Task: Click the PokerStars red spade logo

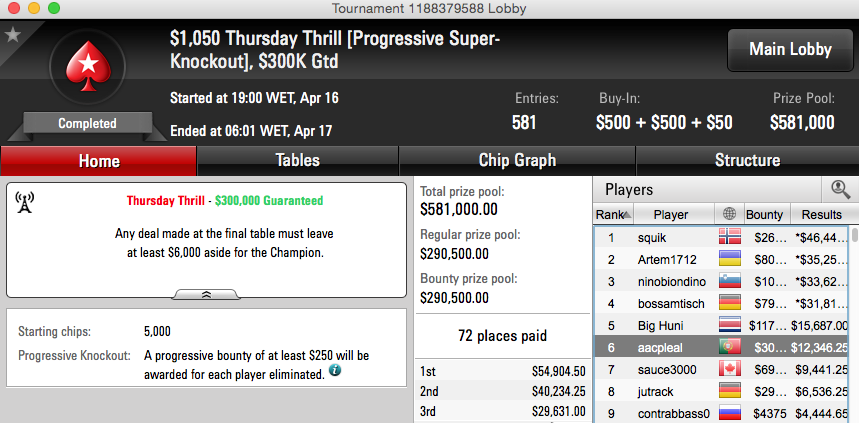Action: [88, 66]
